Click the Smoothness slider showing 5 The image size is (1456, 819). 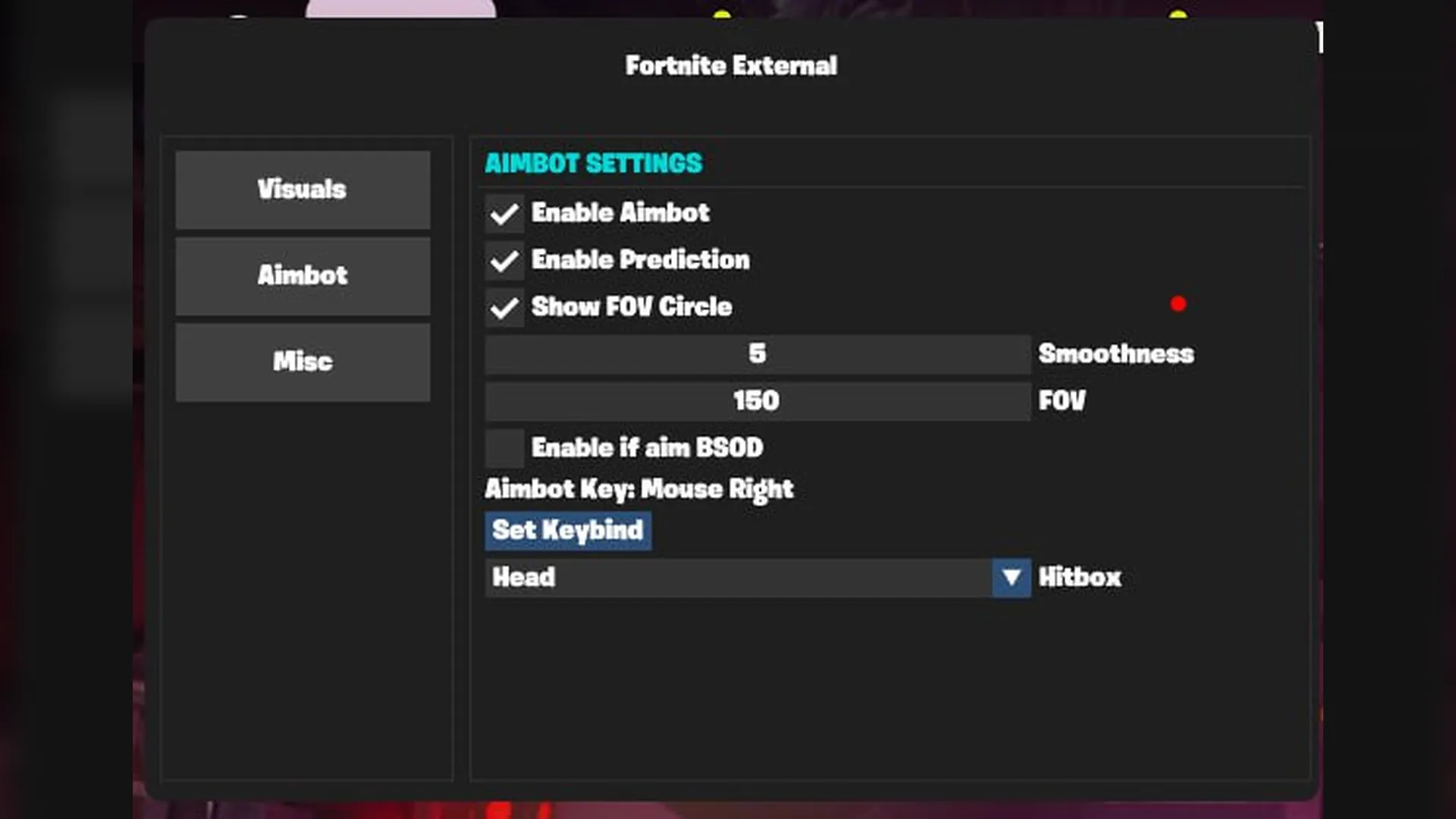(x=757, y=354)
